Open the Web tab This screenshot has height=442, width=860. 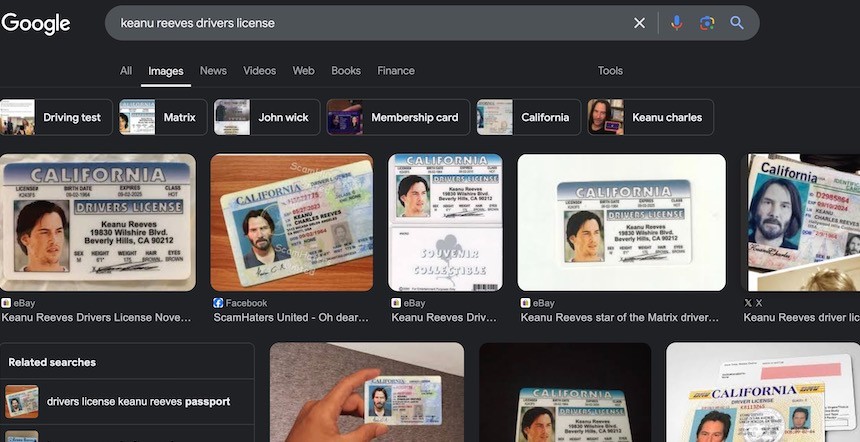coord(303,71)
